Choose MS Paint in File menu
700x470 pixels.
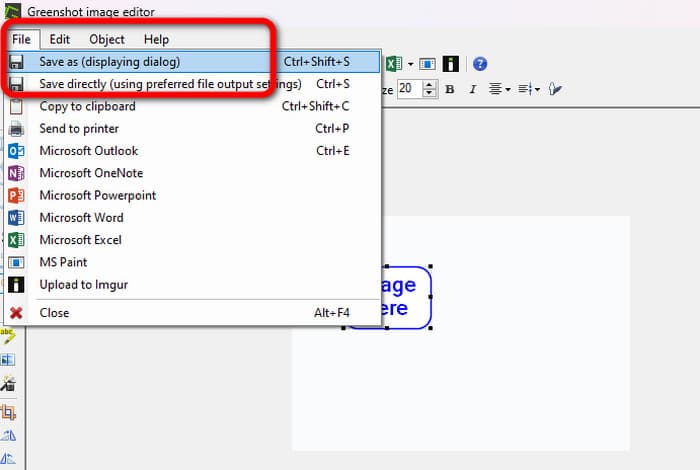192,262
